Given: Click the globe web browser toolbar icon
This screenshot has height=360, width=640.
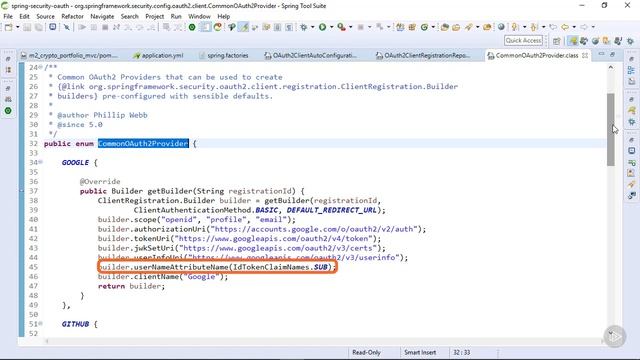Looking at the screenshot, I should coord(501,27).
